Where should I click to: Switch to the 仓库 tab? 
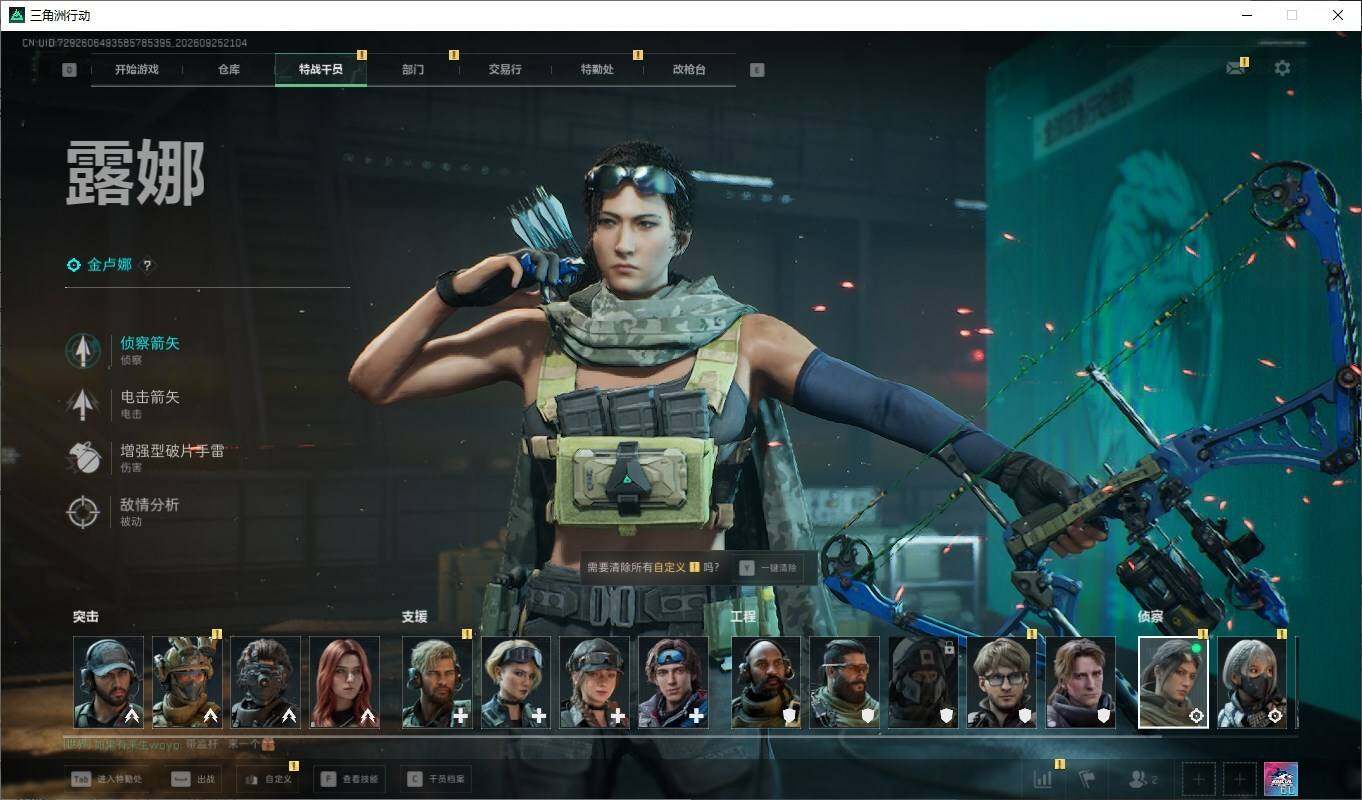click(x=229, y=70)
